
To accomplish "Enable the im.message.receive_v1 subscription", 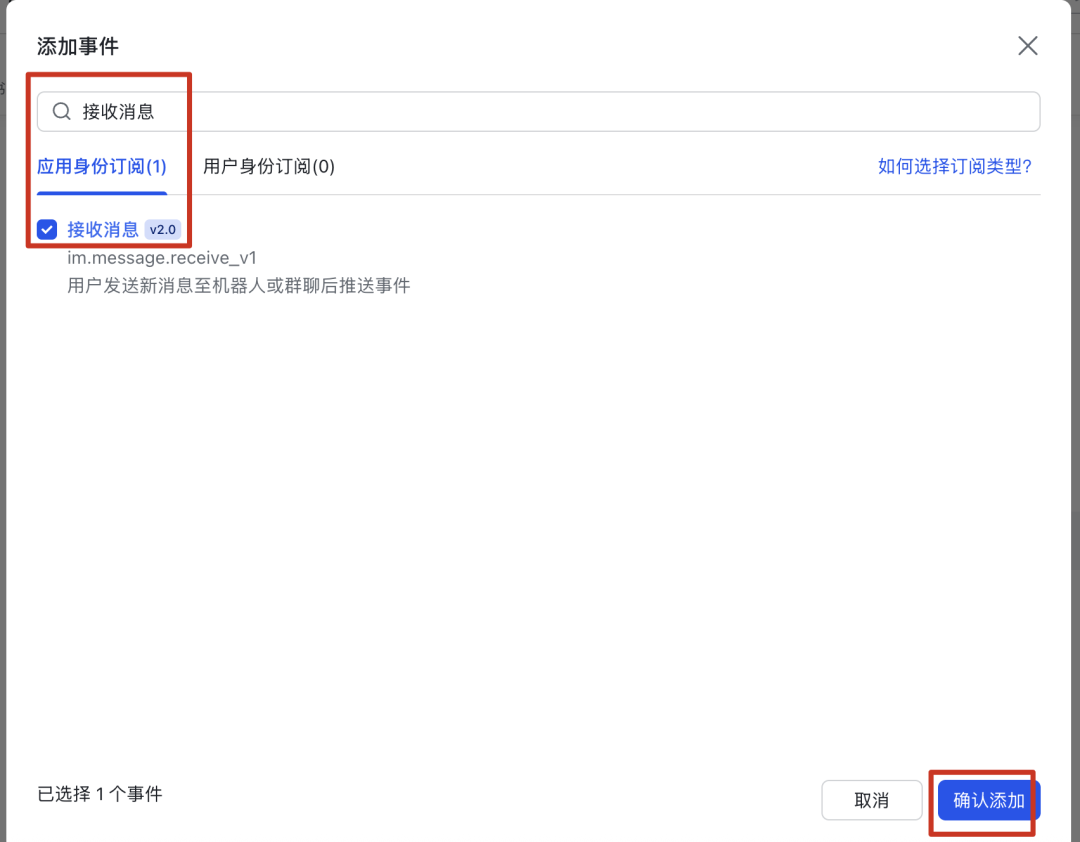I will [46, 229].
